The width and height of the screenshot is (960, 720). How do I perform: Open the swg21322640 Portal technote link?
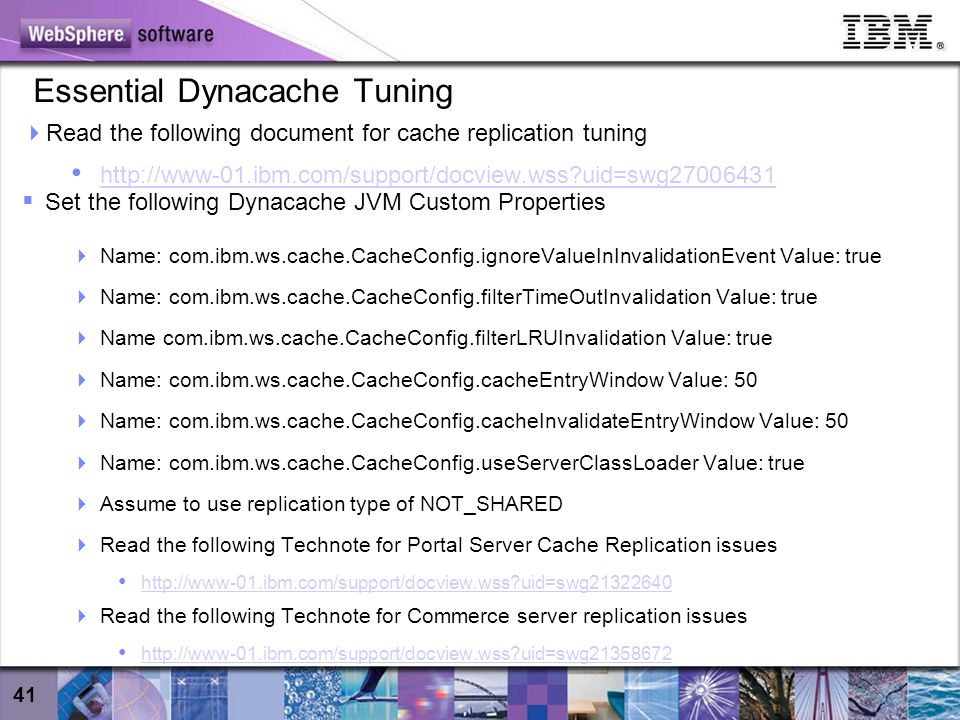click(x=406, y=582)
